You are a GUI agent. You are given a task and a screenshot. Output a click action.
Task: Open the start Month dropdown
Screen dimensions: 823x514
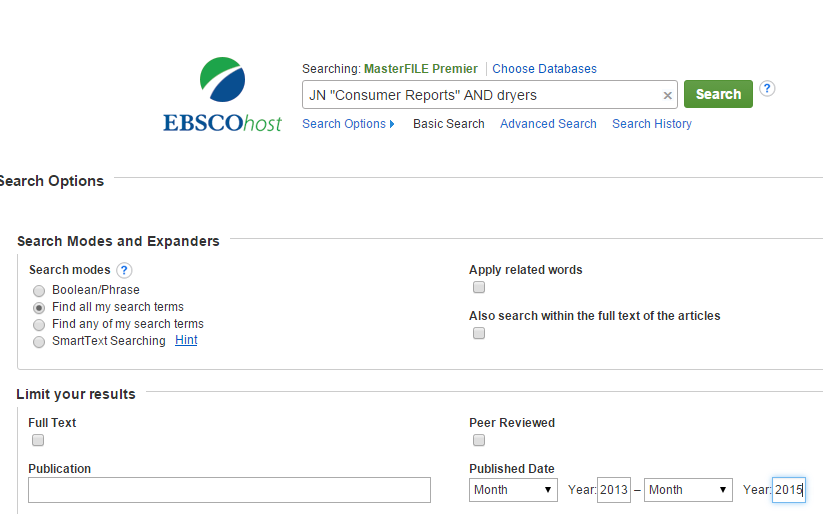pos(513,490)
